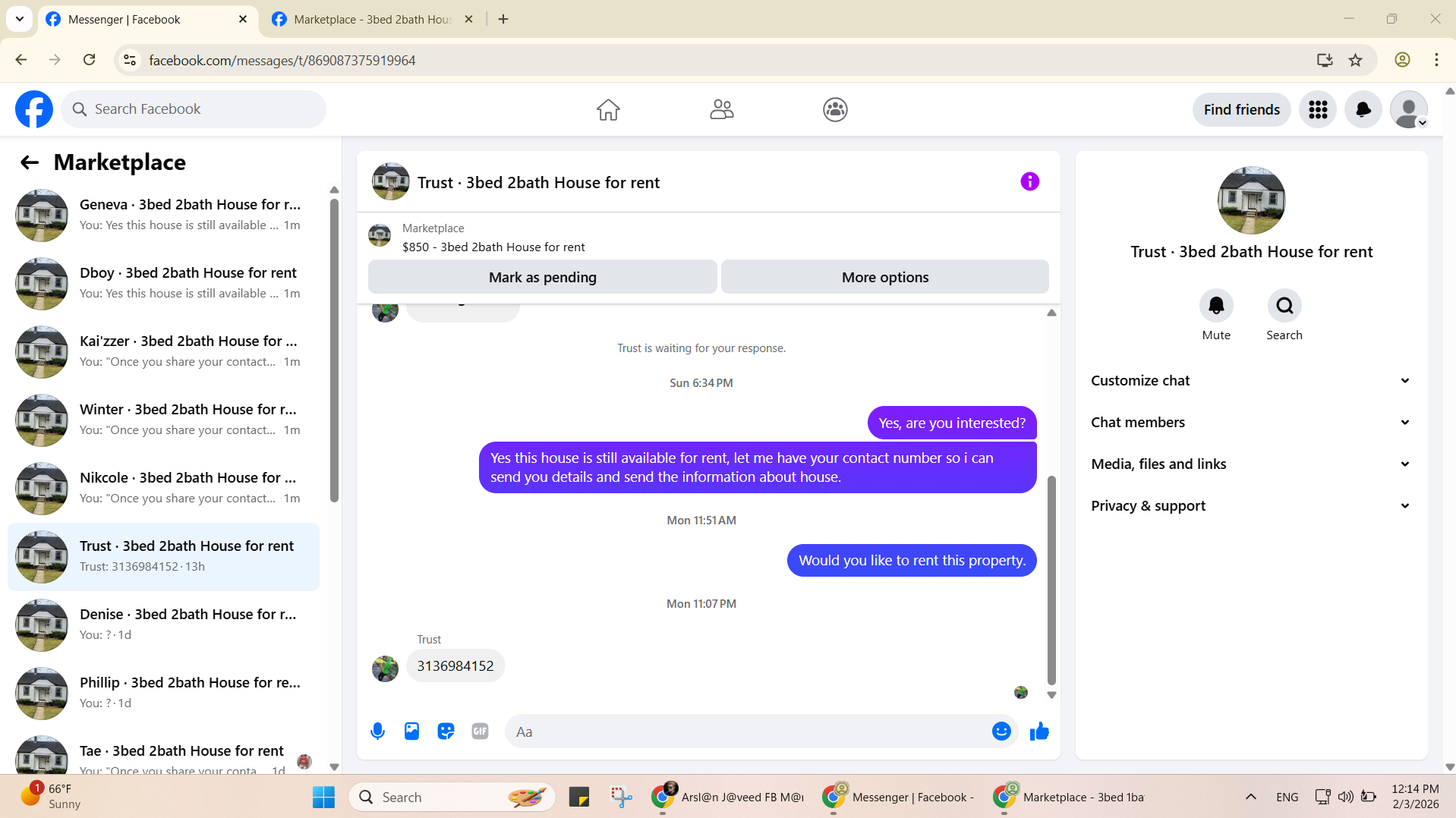Open the sticky notes taskbar icon
Viewport: 1456px width, 818px height.
tap(579, 798)
